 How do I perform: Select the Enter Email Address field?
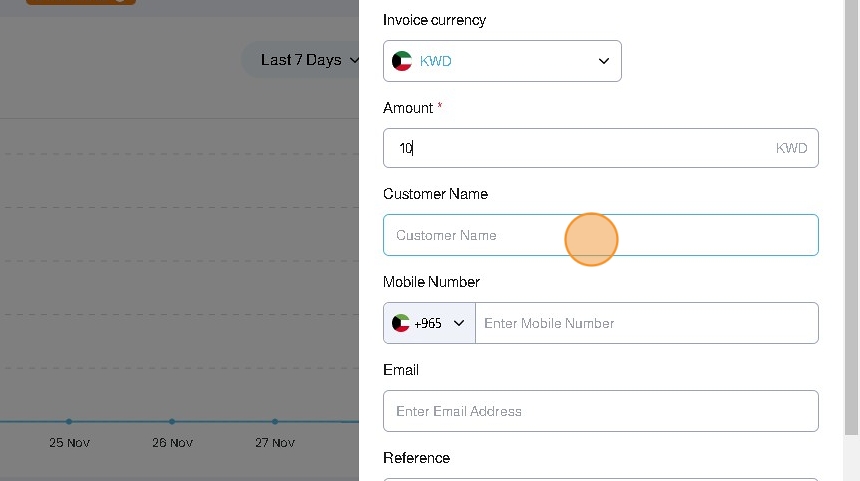point(600,411)
